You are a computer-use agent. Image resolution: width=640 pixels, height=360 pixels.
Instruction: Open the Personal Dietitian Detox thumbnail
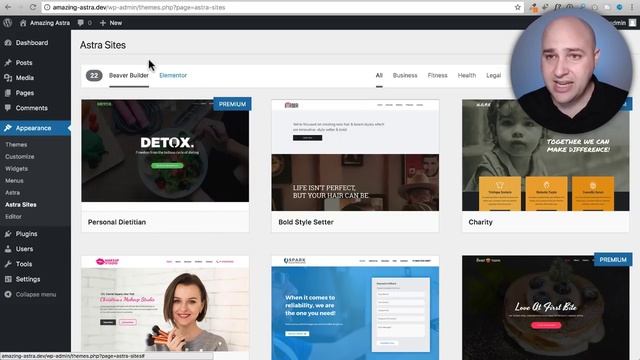coord(165,151)
